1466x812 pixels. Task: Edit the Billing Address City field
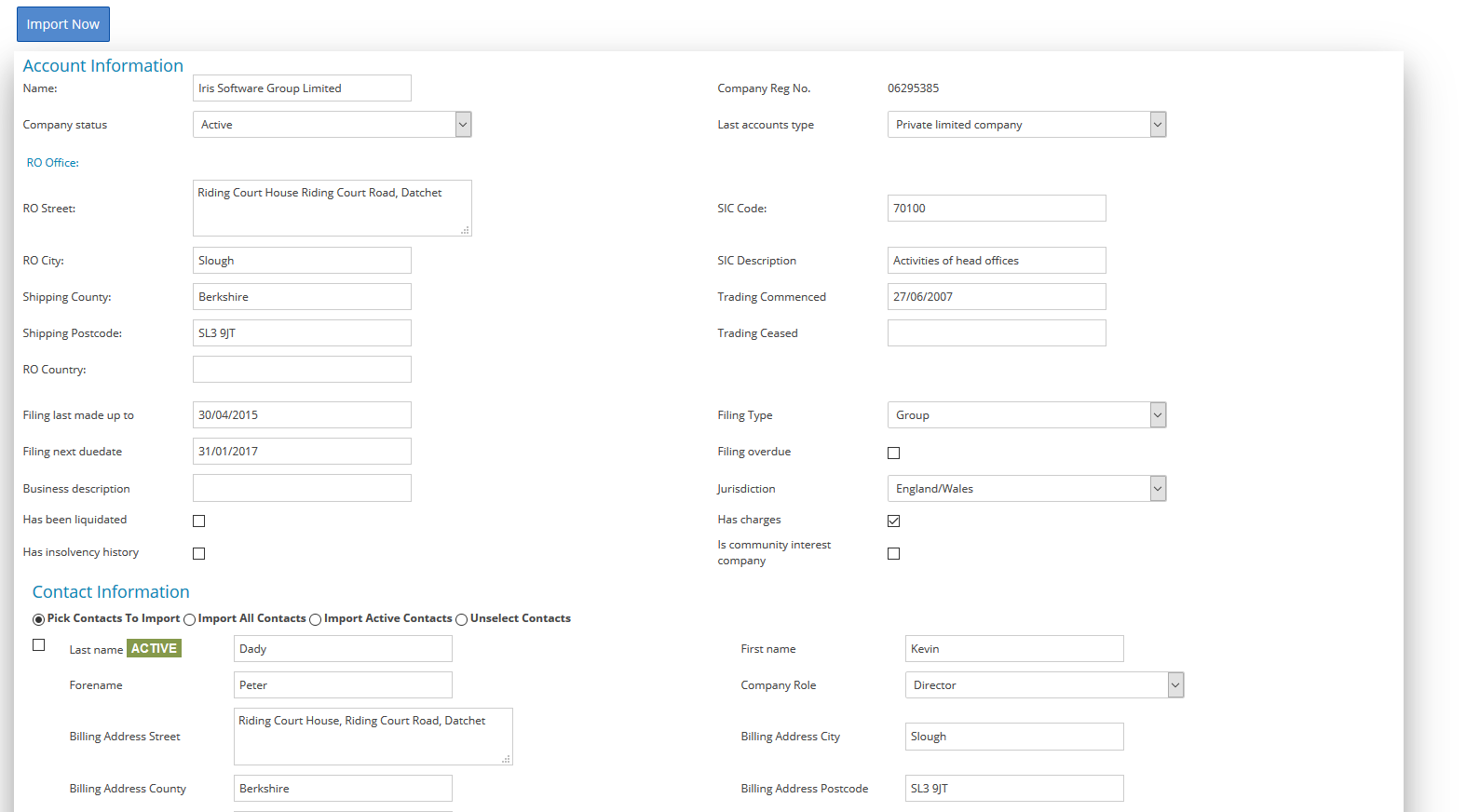[x=1014, y=737]
